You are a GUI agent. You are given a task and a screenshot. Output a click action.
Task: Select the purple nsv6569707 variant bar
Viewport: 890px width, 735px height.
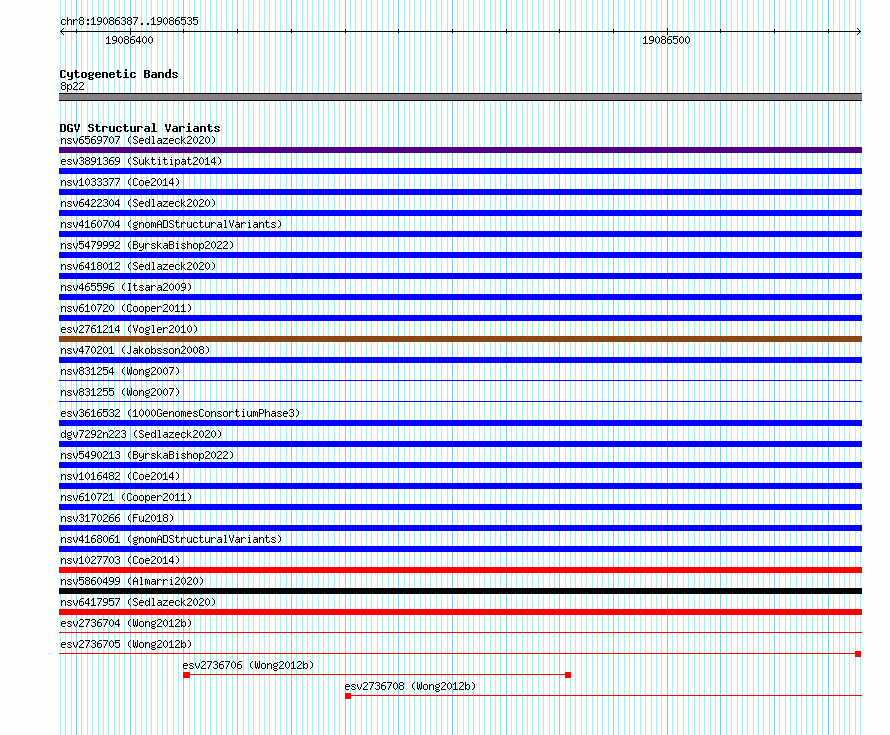coord(460,150)
